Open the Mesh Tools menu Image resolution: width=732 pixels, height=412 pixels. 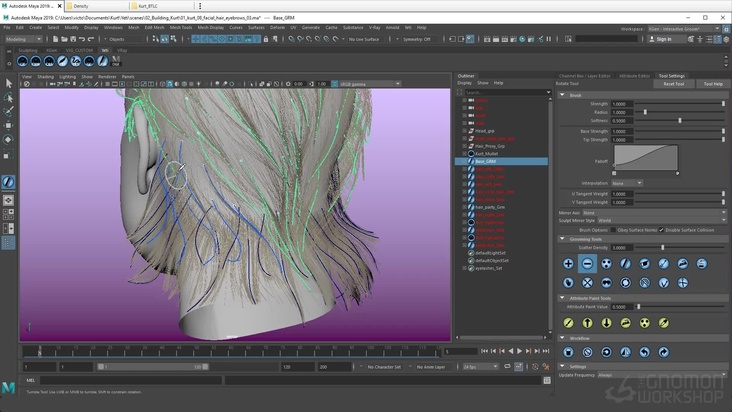[x=183, y=27]
